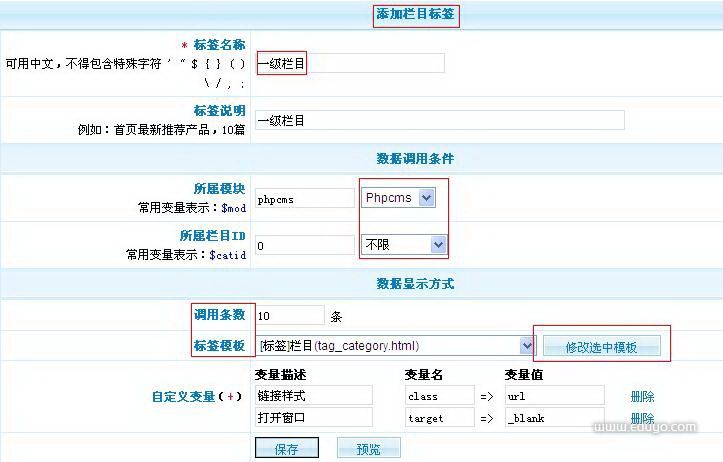723x462 pixels.
Task: Delete the 链接样式 variable row
Action: [642, 397]
